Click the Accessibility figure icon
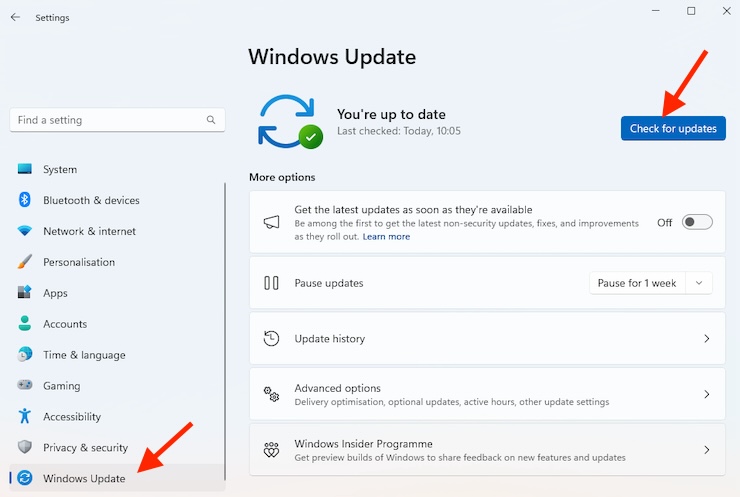This screenshot has height=497, width=740. pos(25,416)
